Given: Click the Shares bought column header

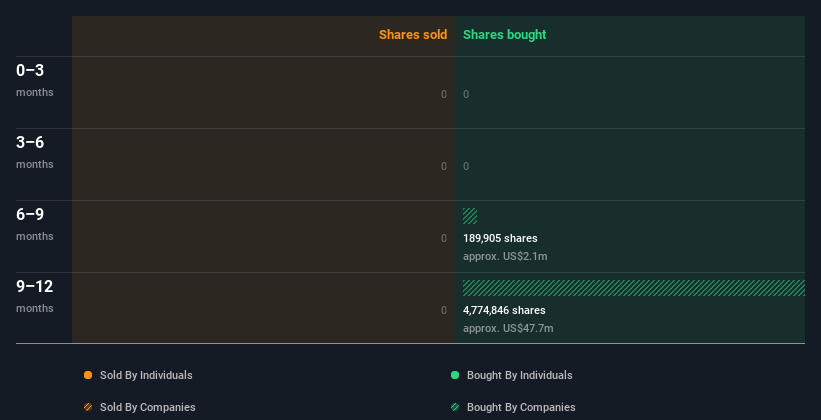Looking at the screenshot, I should click(504, 35).
